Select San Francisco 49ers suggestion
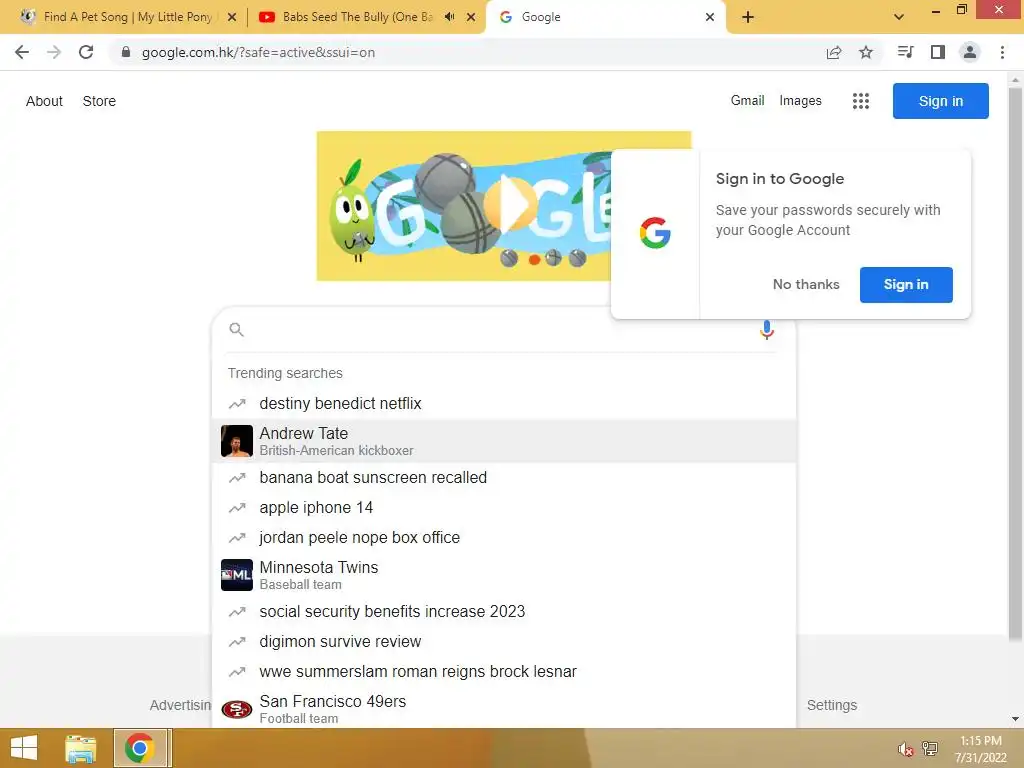This screenshot has height=768, width=1024. pyautogui.click(x=504, y=708)
